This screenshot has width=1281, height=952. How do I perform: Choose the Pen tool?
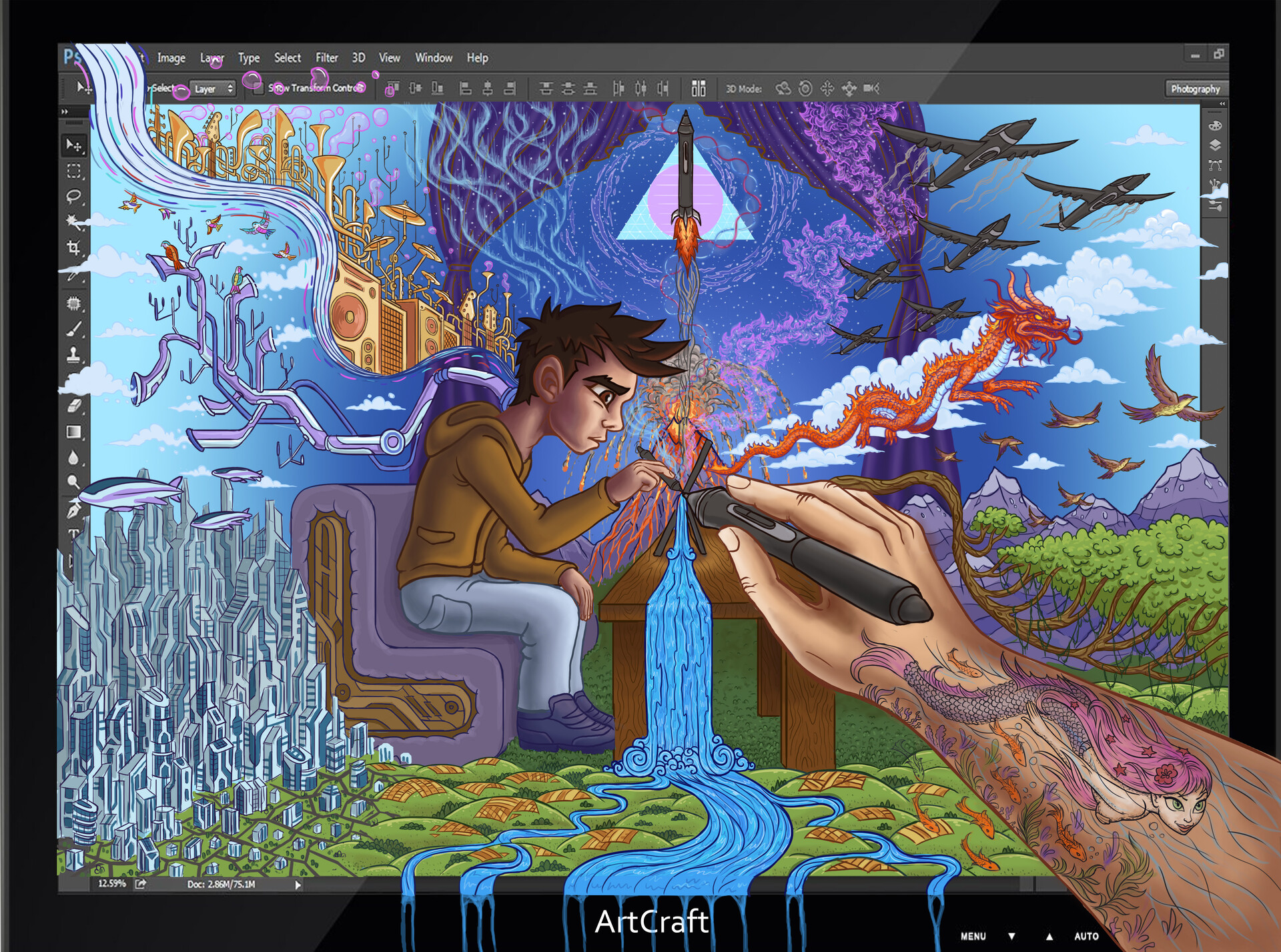(x=73, y=510)
